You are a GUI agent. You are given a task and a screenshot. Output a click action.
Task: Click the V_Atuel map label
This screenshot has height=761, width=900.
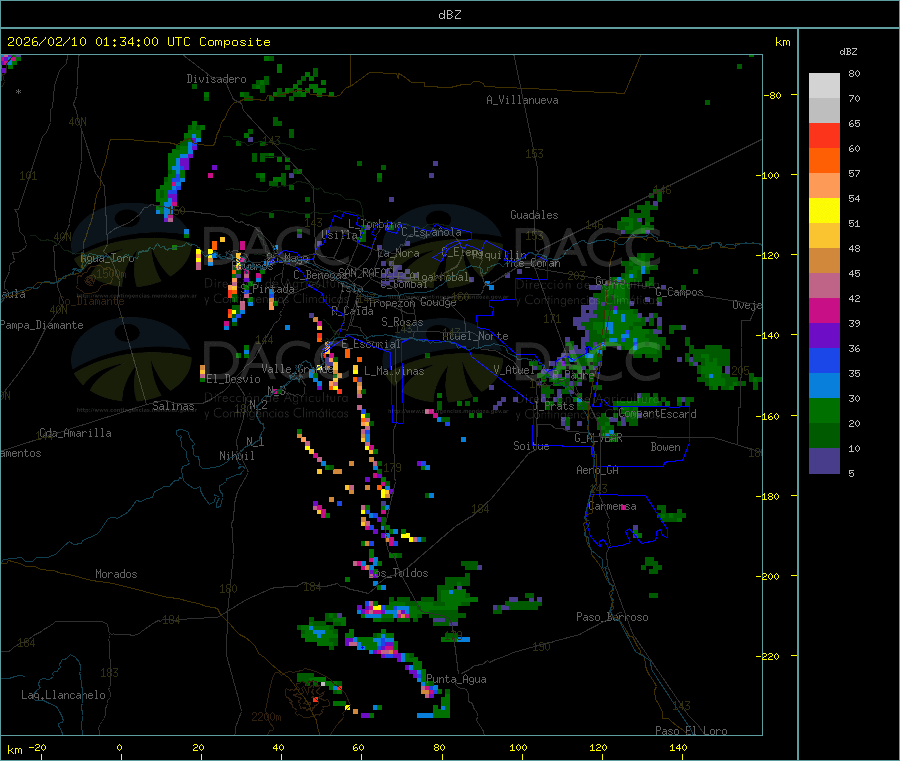[514, 370]
